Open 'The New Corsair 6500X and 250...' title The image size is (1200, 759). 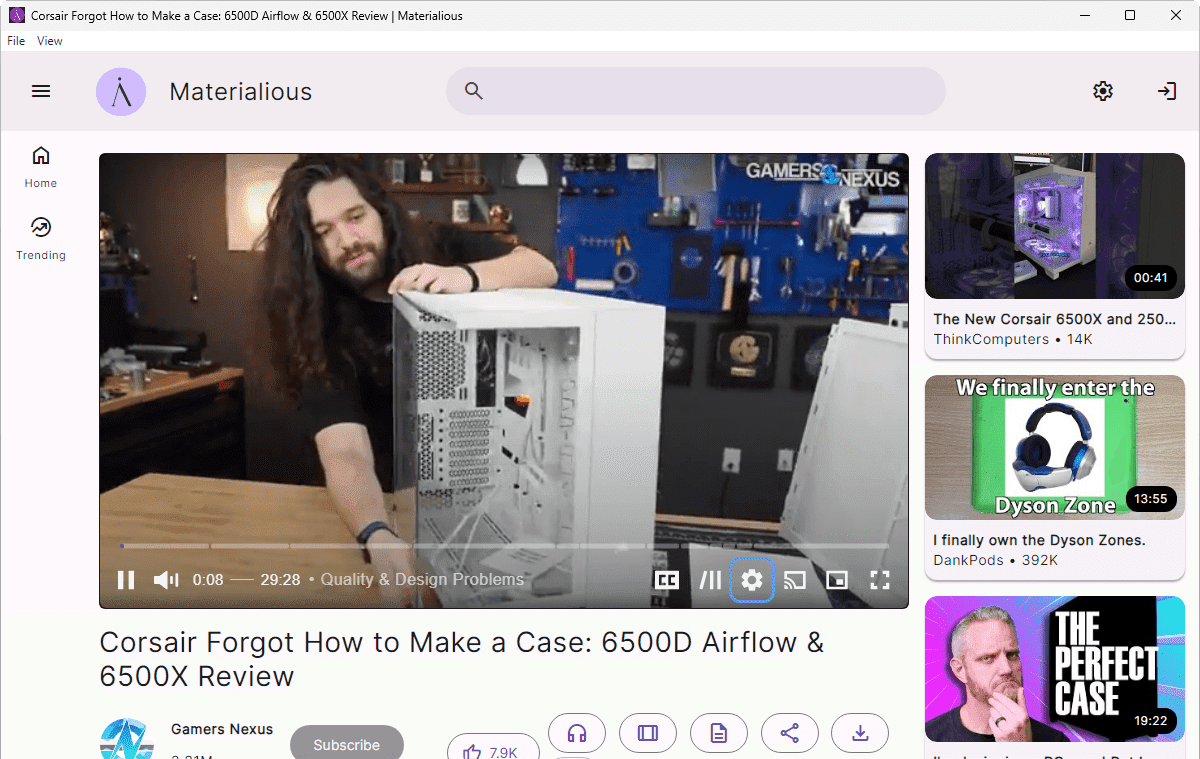tap(1055, 320)
